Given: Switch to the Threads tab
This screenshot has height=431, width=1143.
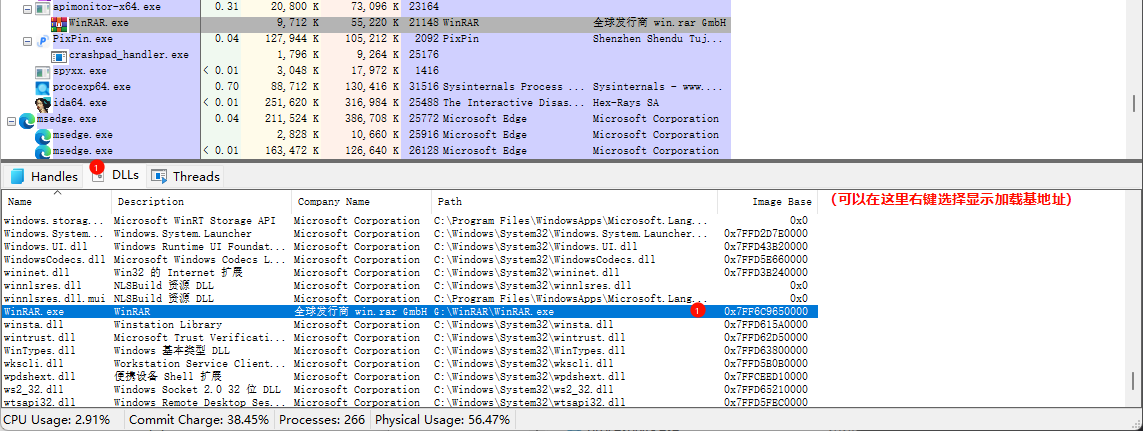Looking at the screenshot, I should pos(185,176).
